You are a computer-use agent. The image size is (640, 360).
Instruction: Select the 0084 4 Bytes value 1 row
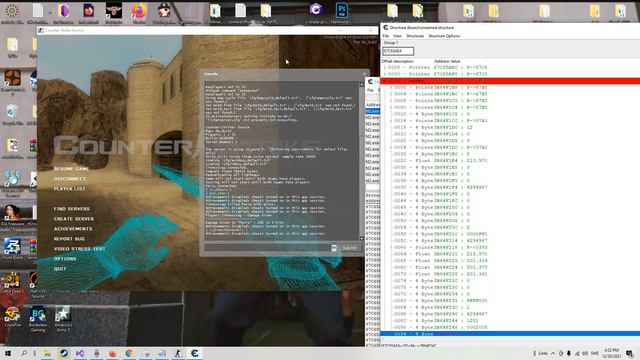[439, 307]
